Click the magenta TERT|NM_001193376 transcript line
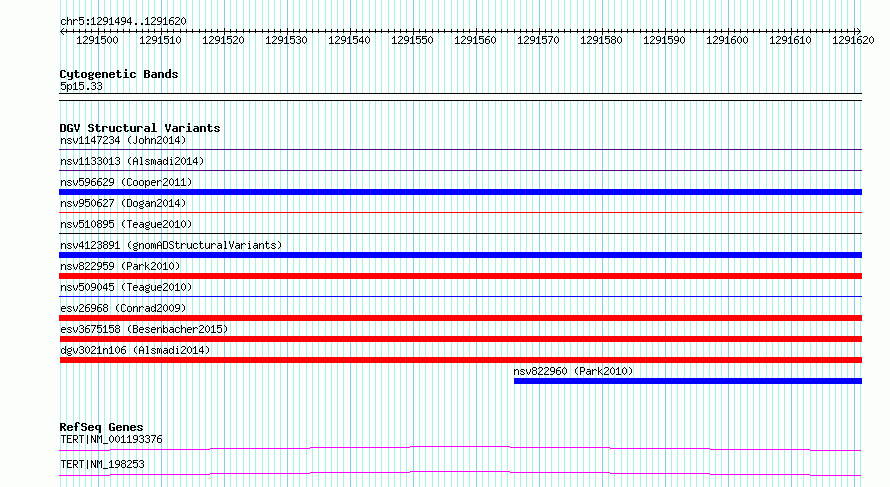The height and width of the screenshot is (487, 890). point(460,449)
